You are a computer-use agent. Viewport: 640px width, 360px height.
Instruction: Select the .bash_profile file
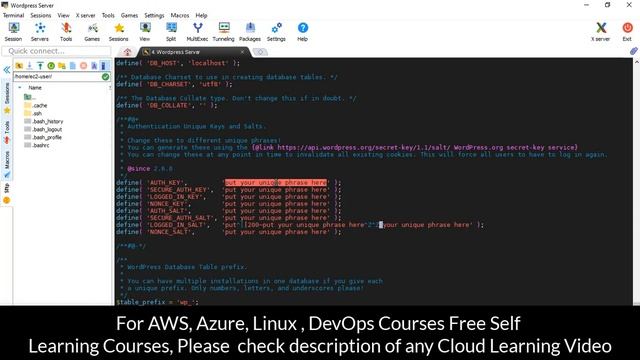click(x=42, y=137)
